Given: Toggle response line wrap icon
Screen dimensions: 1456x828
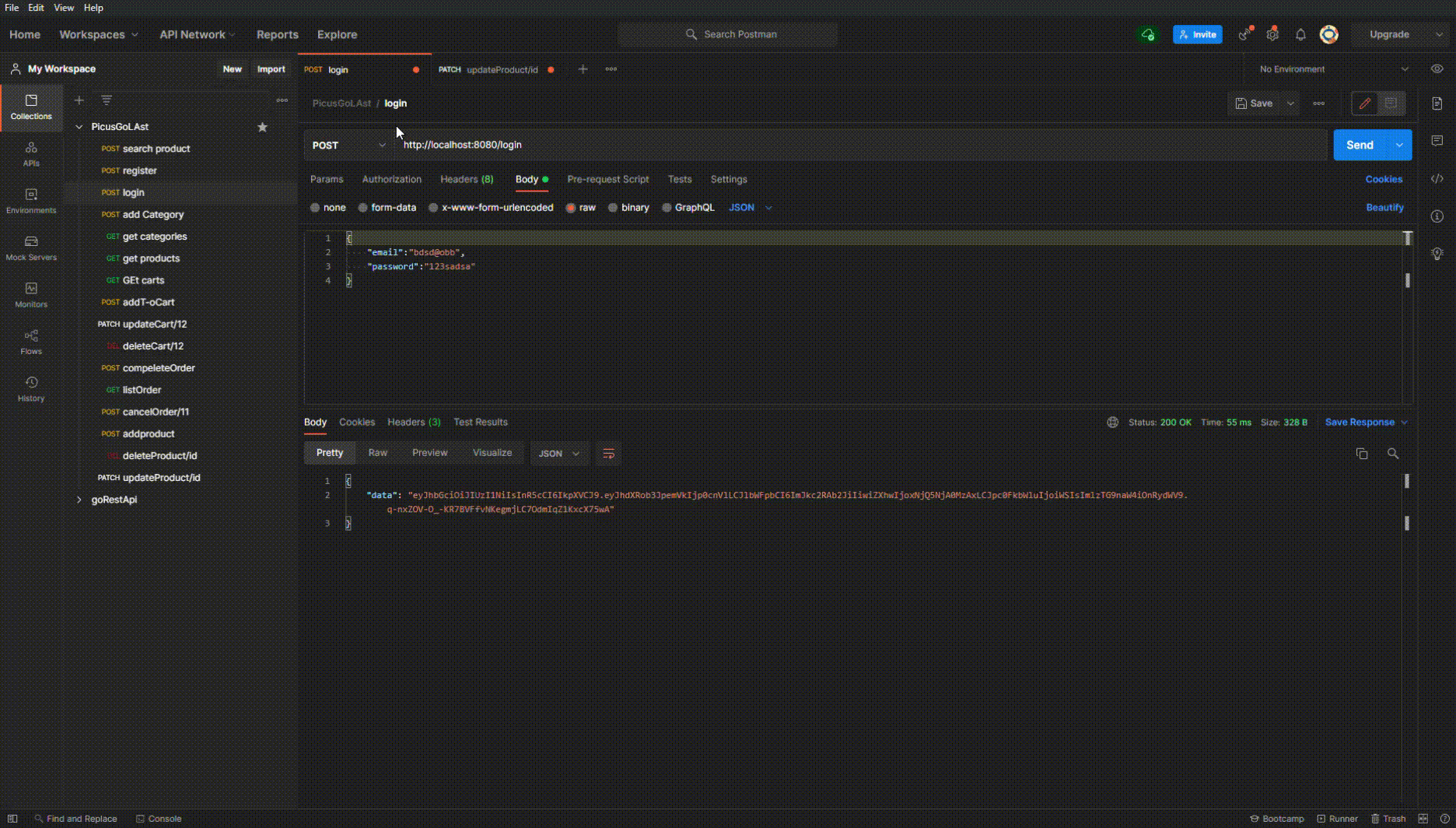Looking at the screenshot, I should pyautogui.click(x=608, y=453).
